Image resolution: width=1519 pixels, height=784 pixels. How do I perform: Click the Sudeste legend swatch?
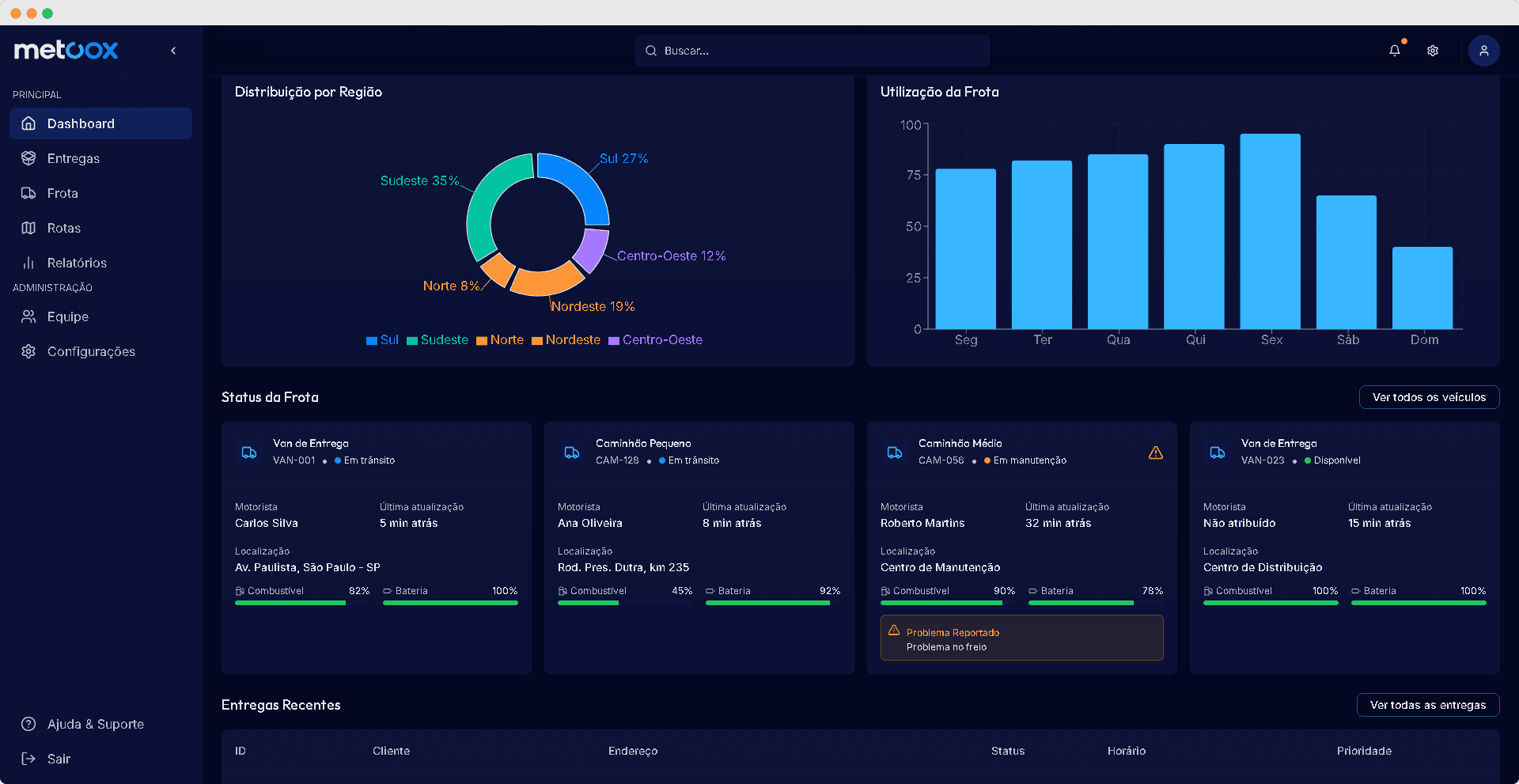412,341
